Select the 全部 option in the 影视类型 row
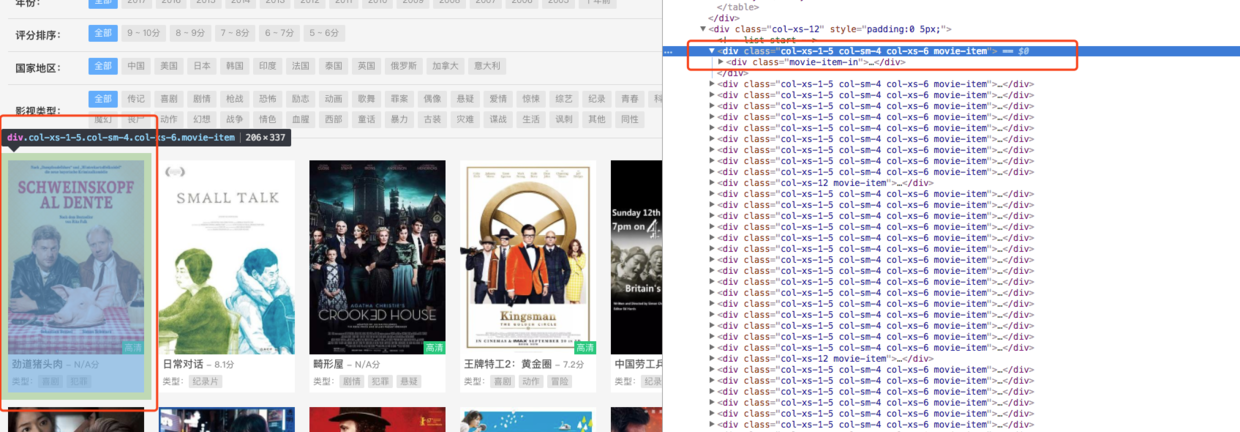This screenshot has width=1240, height=432. point(103,99)
